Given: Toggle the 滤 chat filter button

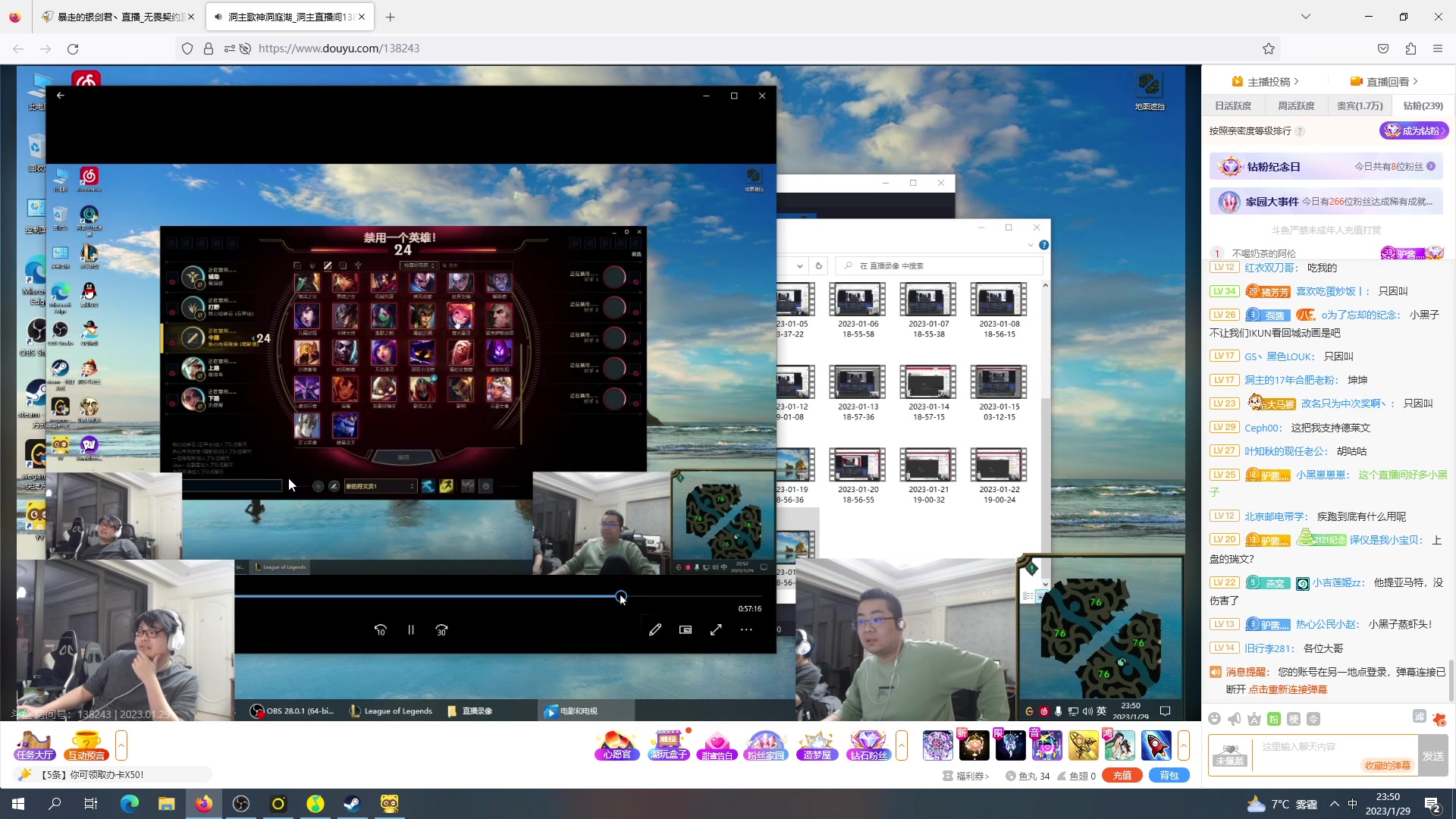Looking at the screenshot, I should pyautogui.click(x=1419, y=717).
